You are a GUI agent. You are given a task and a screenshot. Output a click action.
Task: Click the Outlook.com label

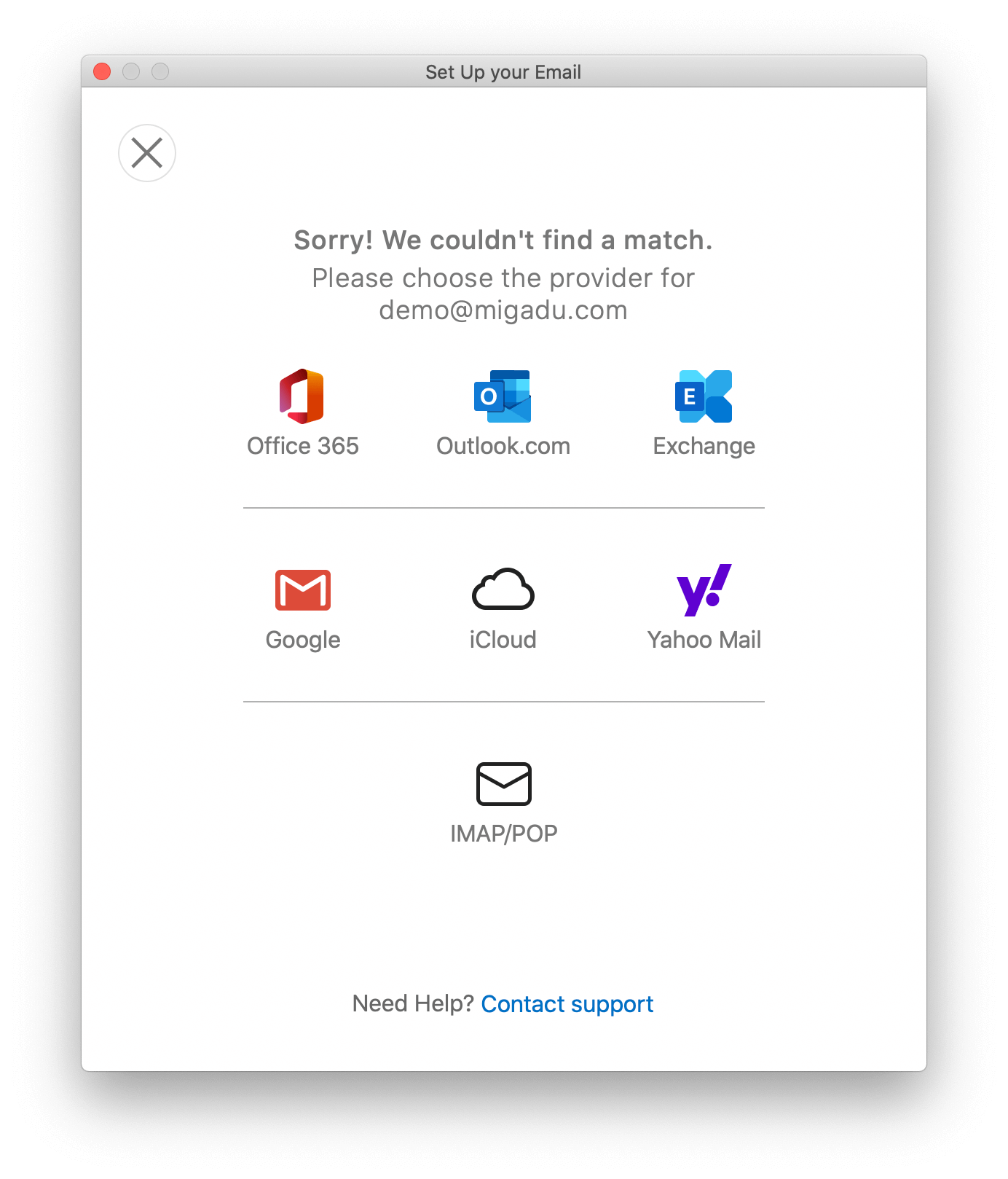click(x=503, y=446)
